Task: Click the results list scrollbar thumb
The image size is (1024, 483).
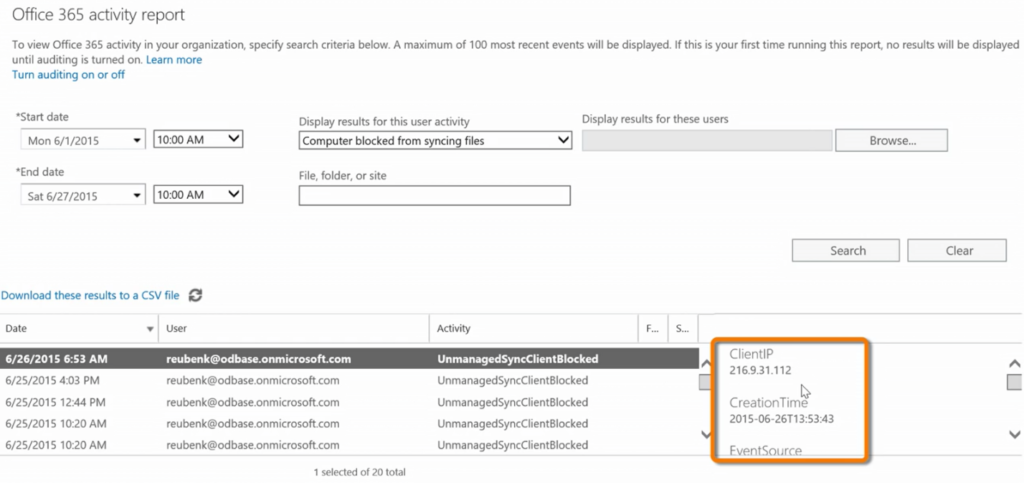Action: pos(705,382)
